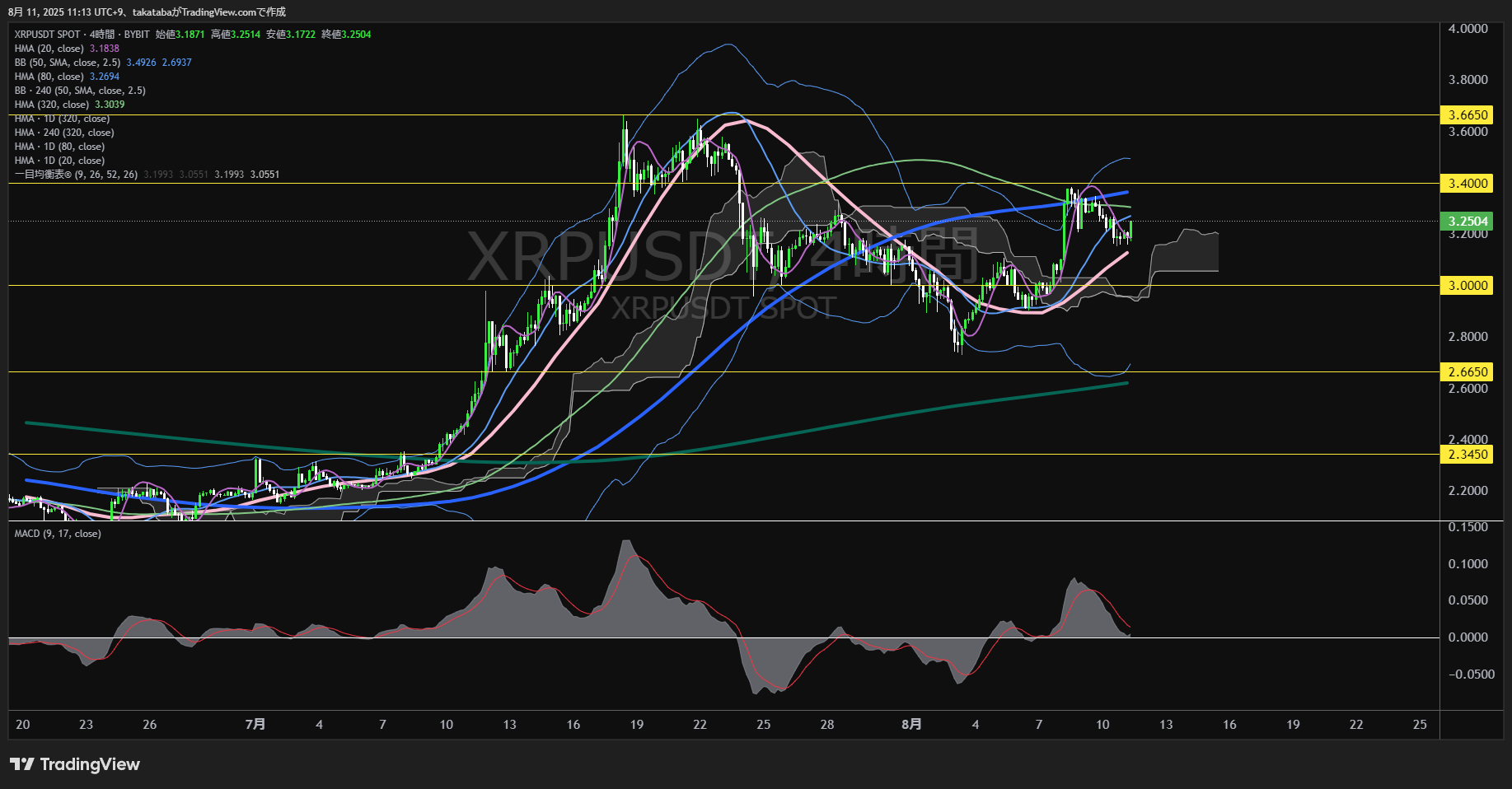Click the 0.1000 MACD axis tick
This screenshot has width=1512, height=789.
[1468, 564]
